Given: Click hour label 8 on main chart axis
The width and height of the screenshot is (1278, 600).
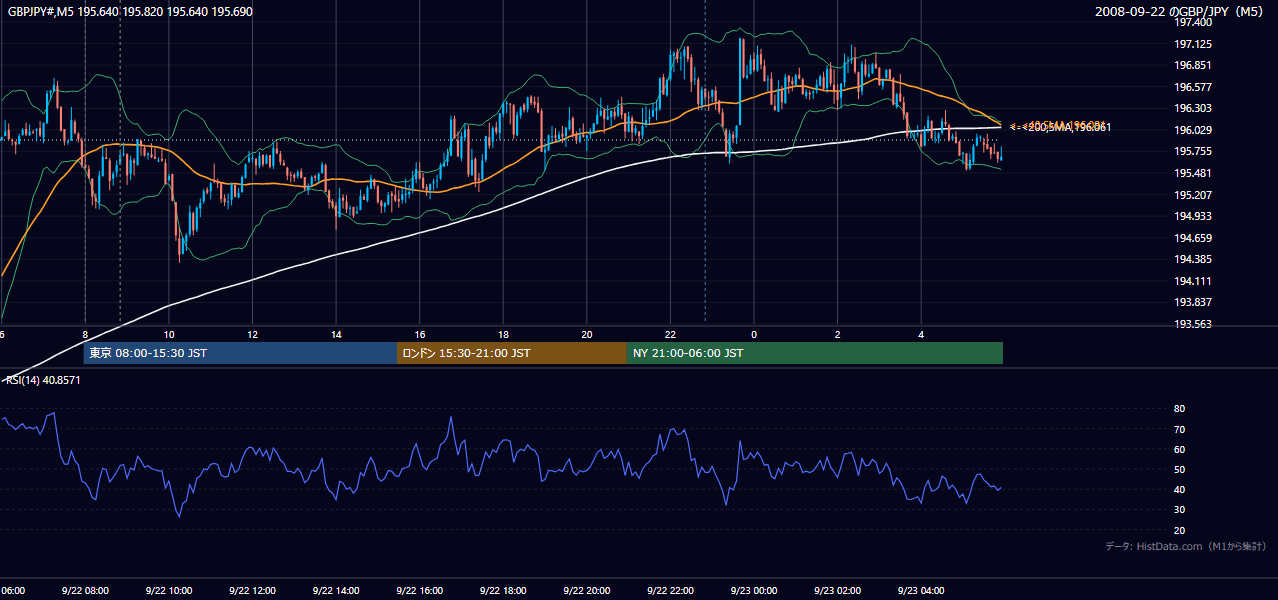Looking at the screenshot, I should point(86,334).
